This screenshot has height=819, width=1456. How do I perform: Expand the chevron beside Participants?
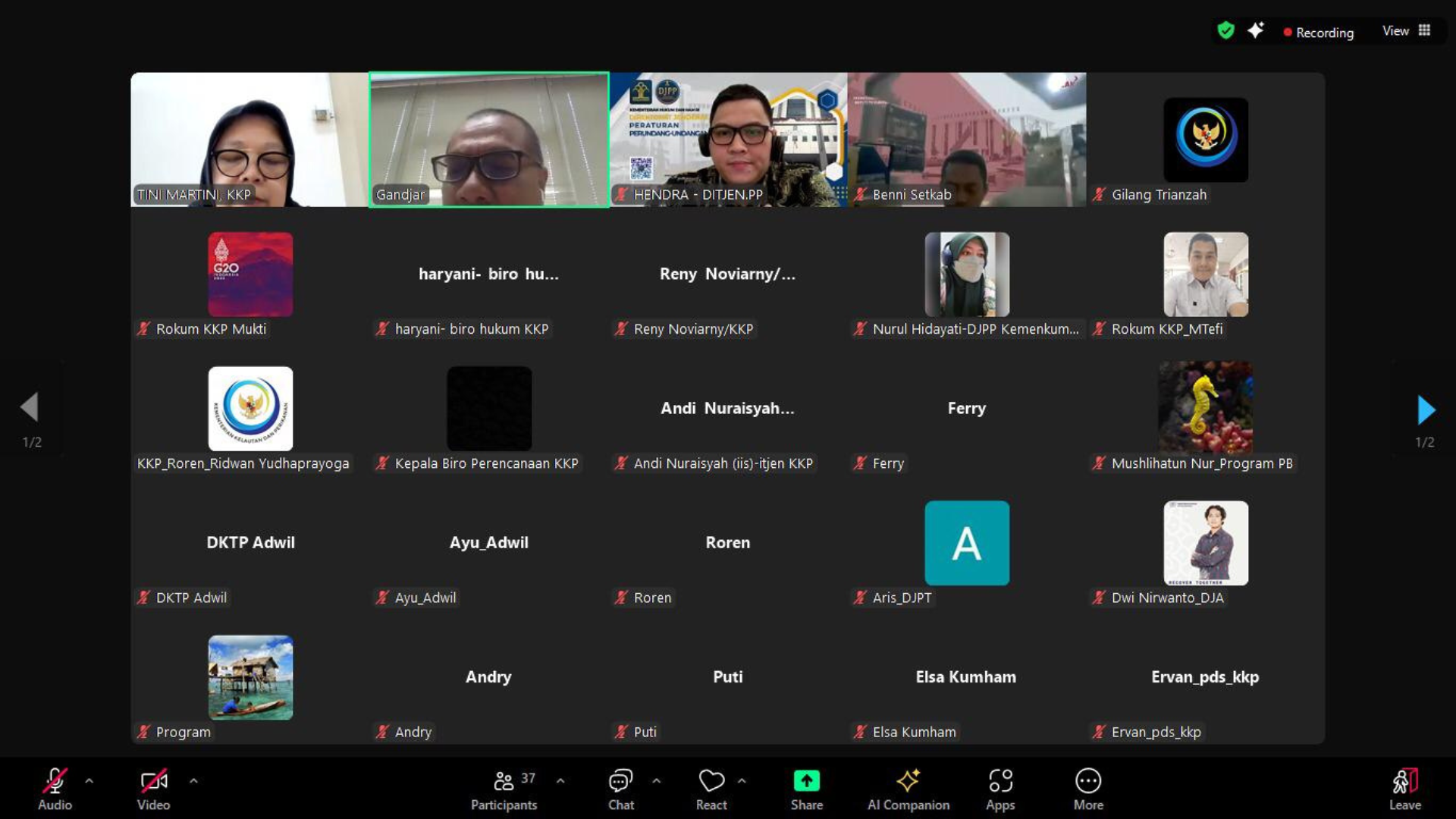tap(560, 780)
